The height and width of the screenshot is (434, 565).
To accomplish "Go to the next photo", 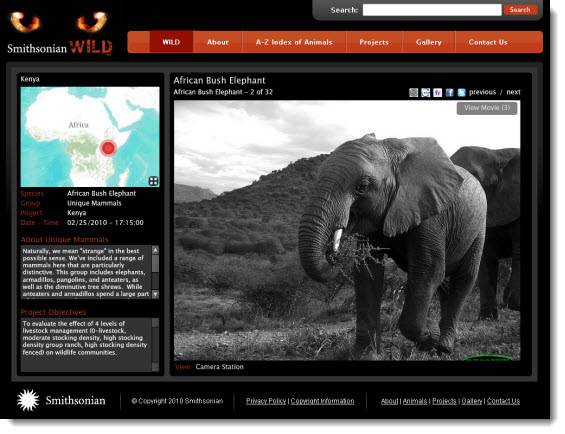I will (513, 92).
